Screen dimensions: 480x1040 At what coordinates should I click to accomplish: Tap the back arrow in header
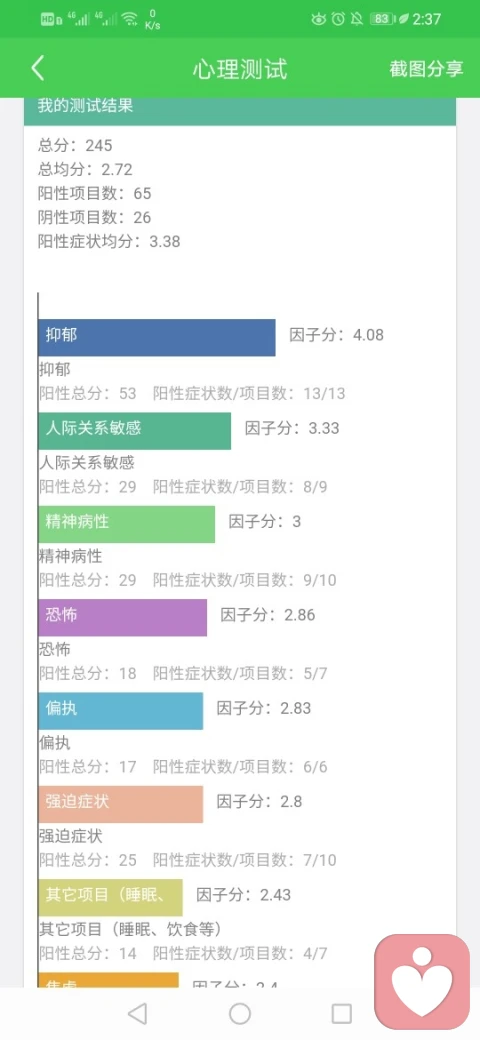38,68
